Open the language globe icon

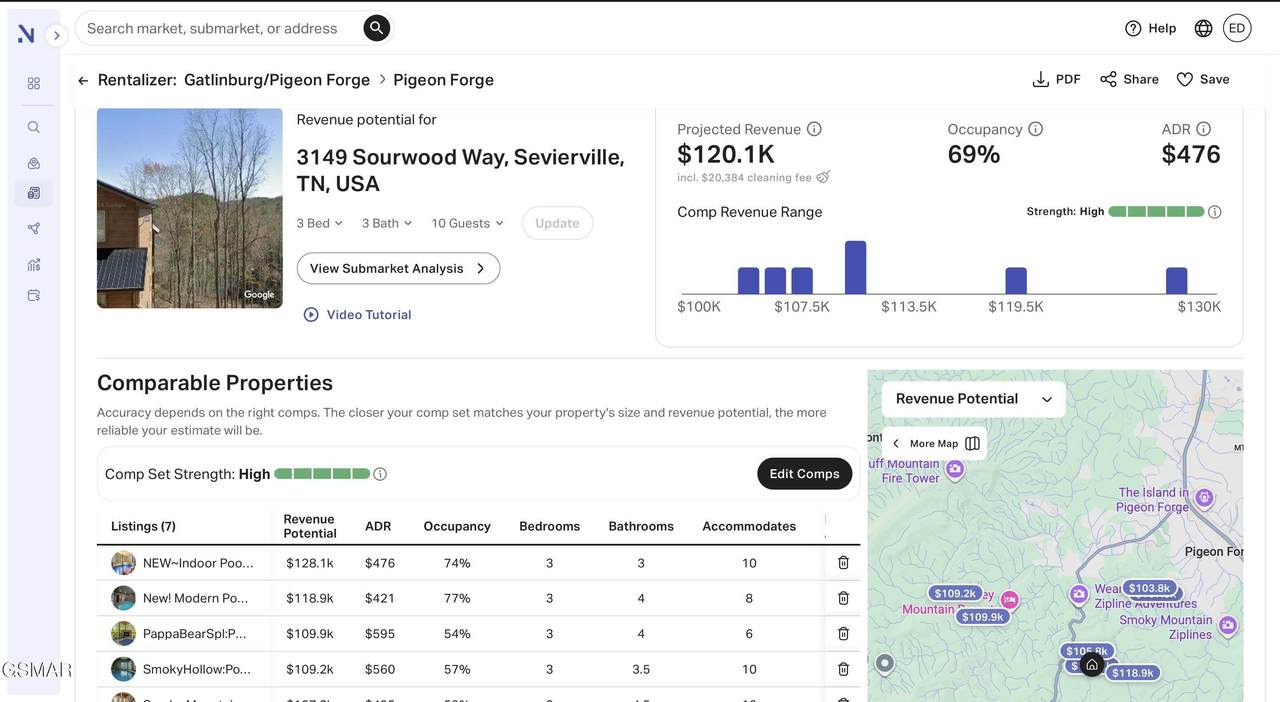click(x=1203, y=28)
